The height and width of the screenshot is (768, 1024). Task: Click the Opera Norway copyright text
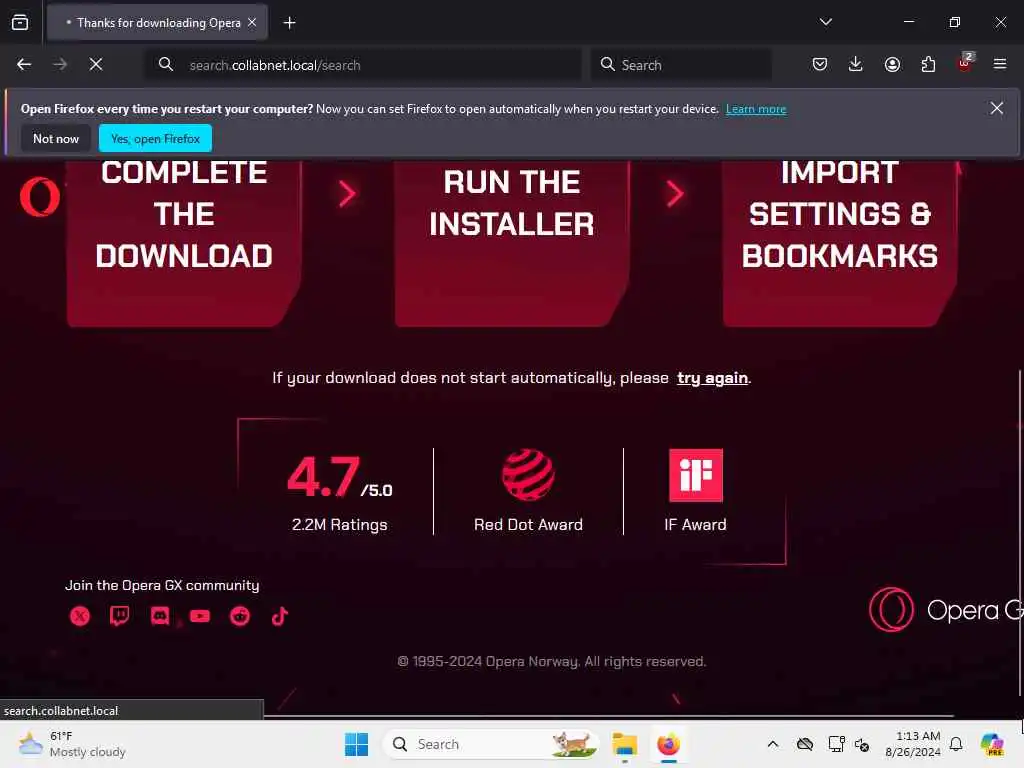pos(552,662)
